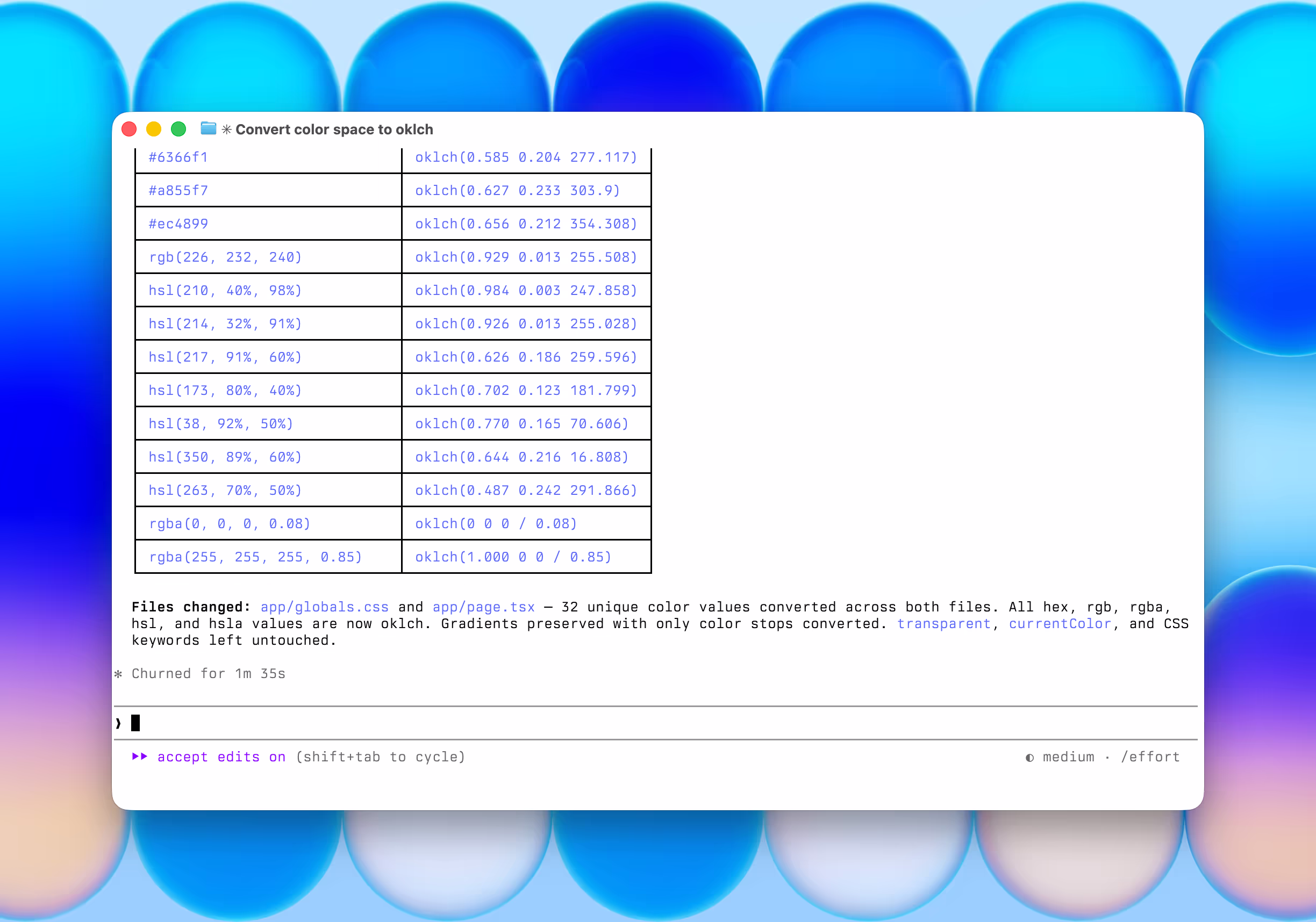This screenshot has height=922, width=1316.
Task: Close the window with red button
Action: [x=129, y=129]
